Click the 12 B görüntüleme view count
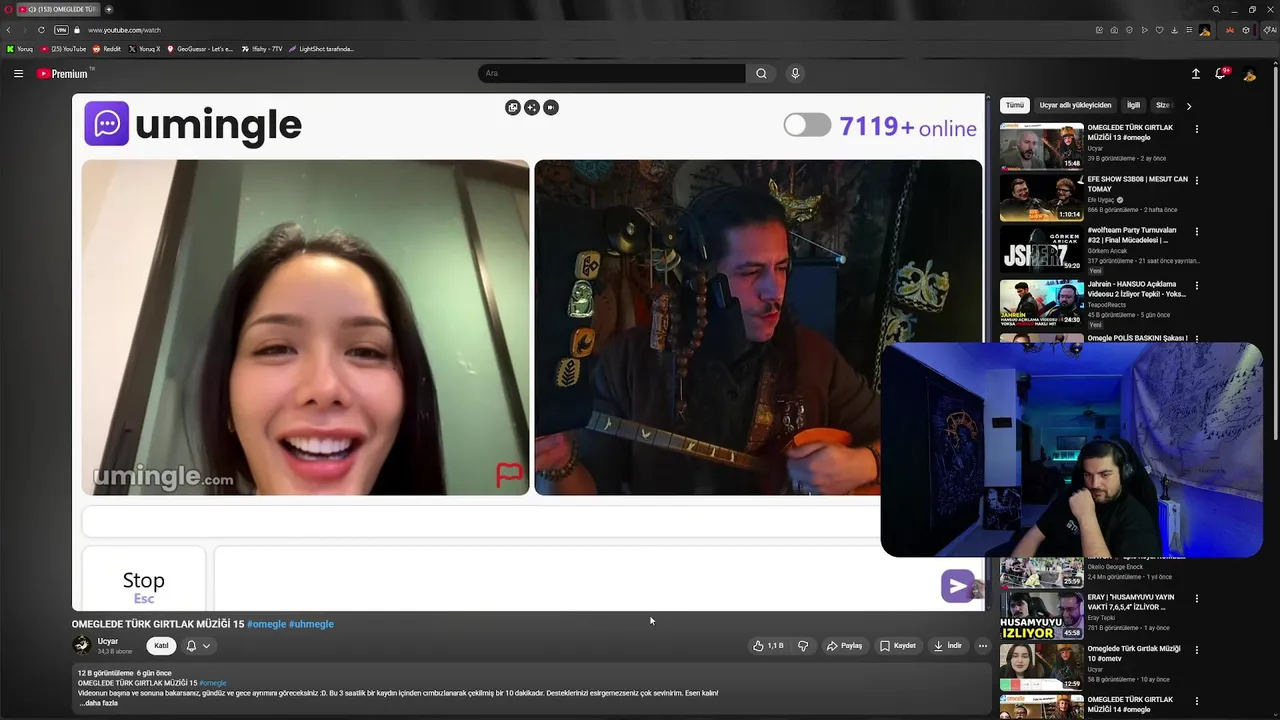This screenshot has height=720, width=1280. pos(105,673)
